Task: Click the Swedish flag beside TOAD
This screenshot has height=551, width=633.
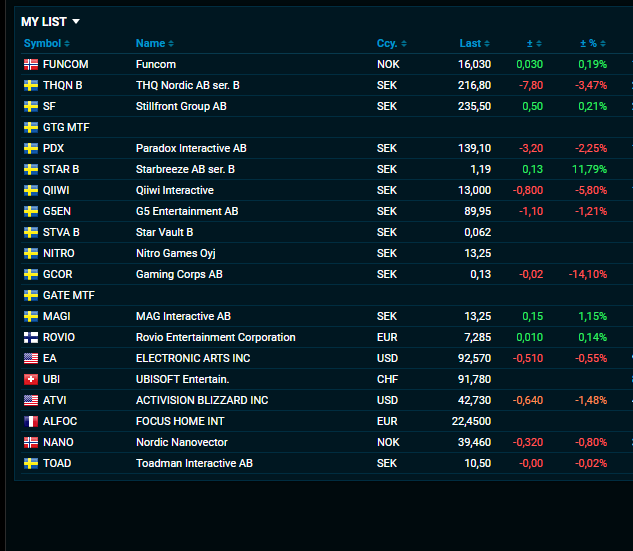Action: tap(31, 463)
